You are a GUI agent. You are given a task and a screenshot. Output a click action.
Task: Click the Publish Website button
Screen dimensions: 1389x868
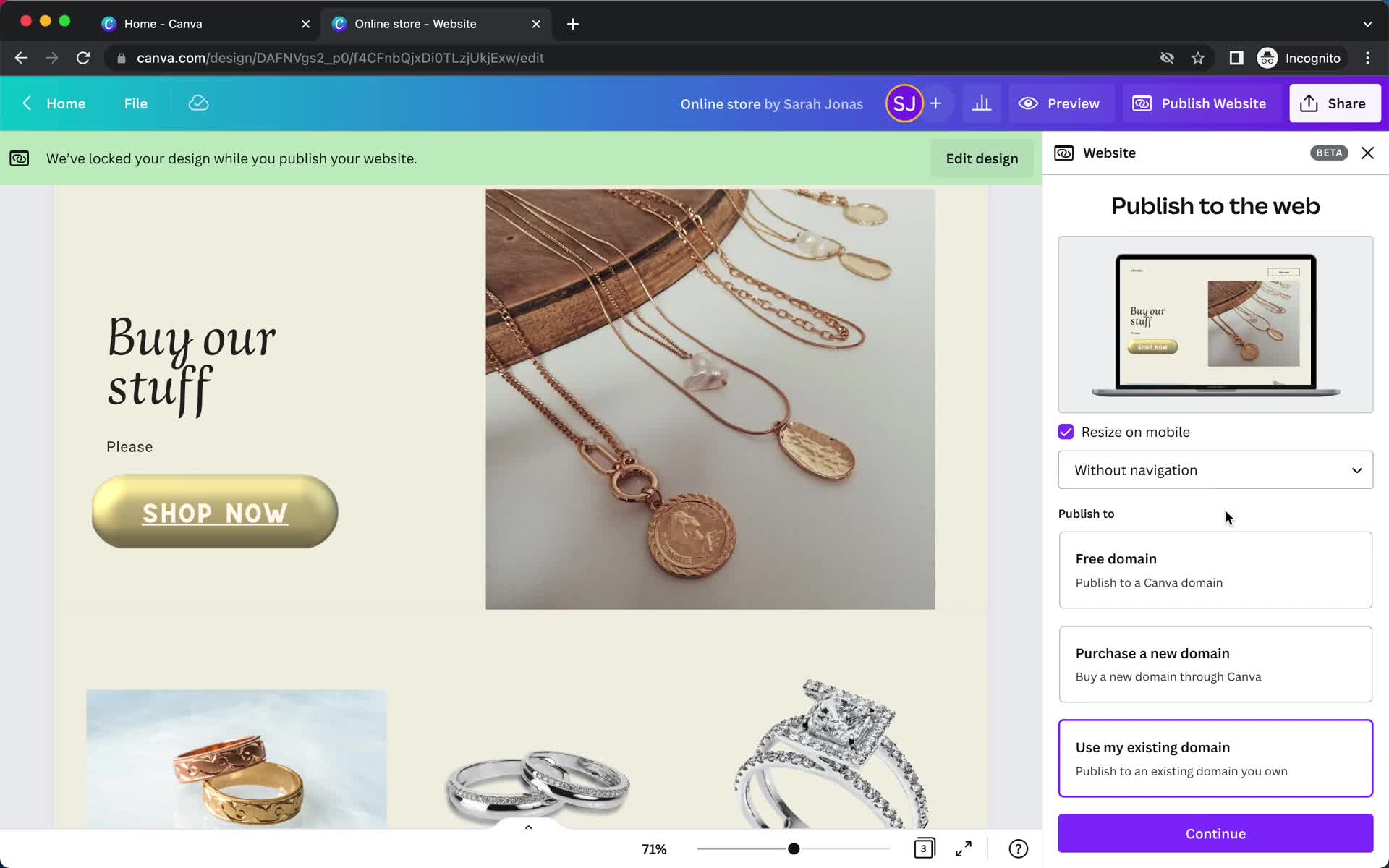[x=1200, y=103]
